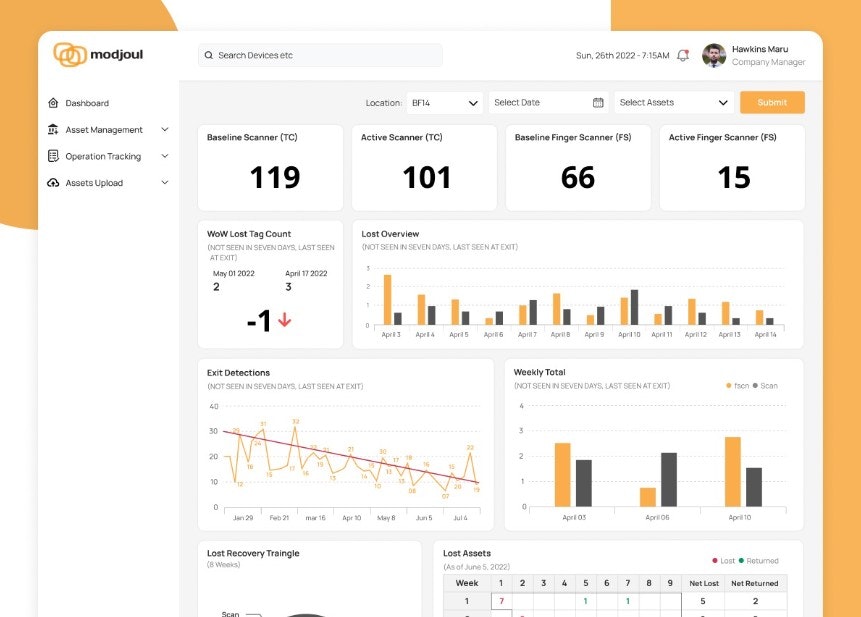Open Dashboard menu item
861x617 pixels.
pyautogui.click(x=87, y=103)
